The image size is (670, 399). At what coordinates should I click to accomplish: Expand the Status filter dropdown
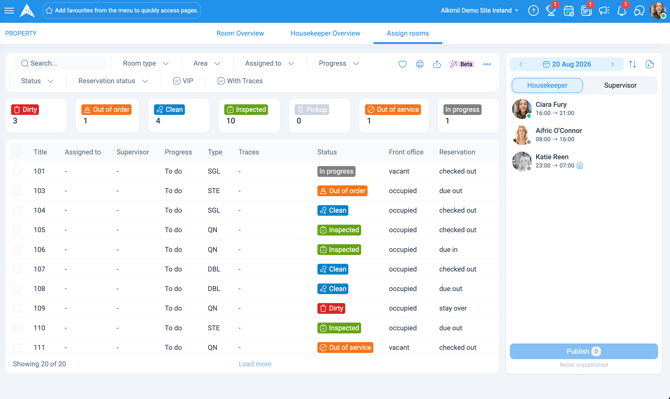(x=37, y=81)
